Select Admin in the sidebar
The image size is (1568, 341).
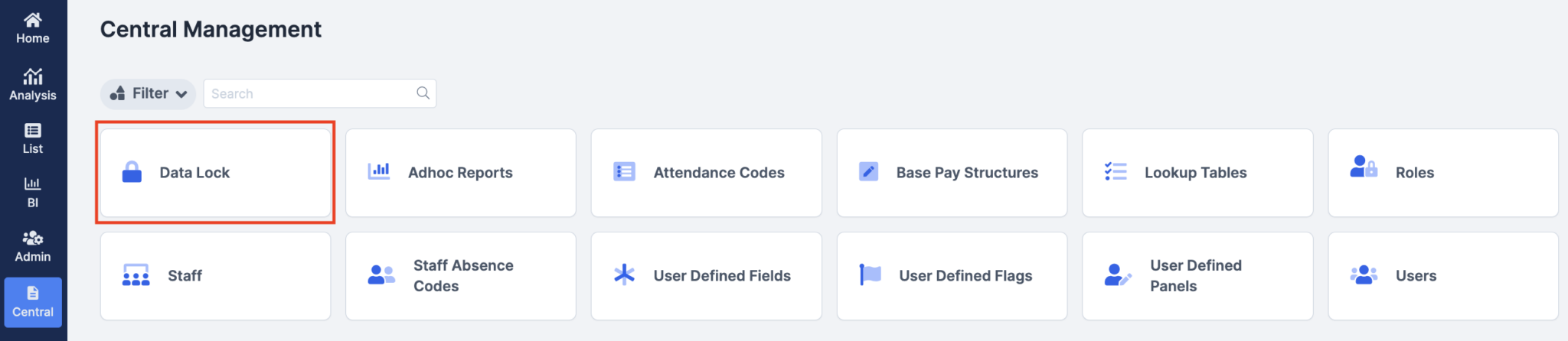tap(33, 246)
